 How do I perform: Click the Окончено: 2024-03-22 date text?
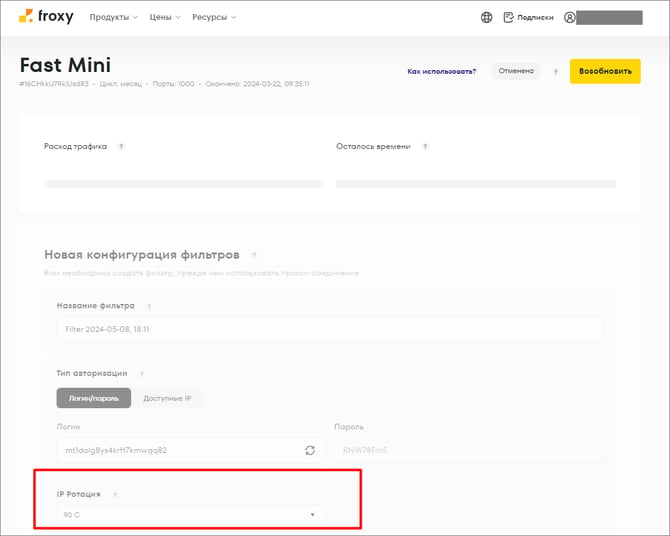click(x=257, y=84)
